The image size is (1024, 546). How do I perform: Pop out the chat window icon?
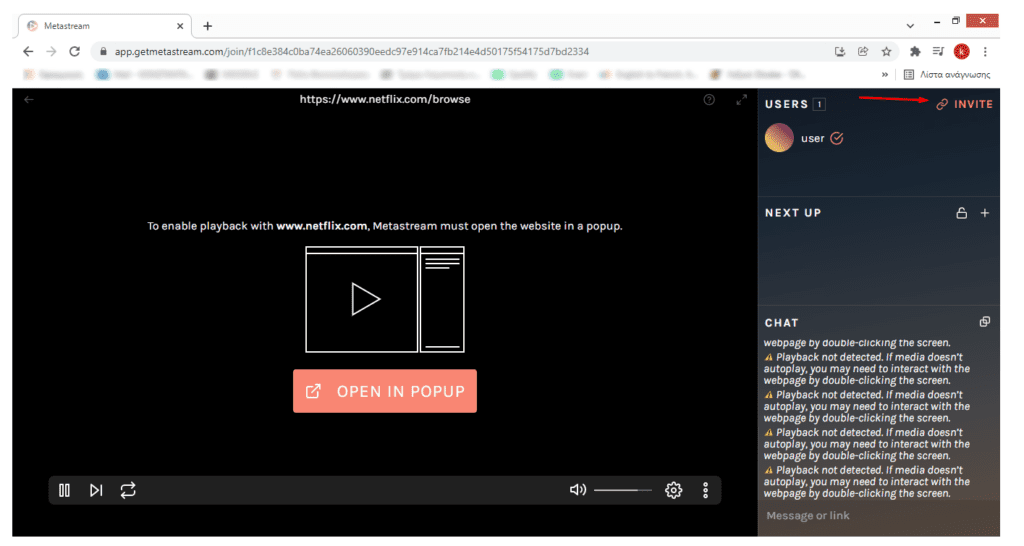[985, 321]
